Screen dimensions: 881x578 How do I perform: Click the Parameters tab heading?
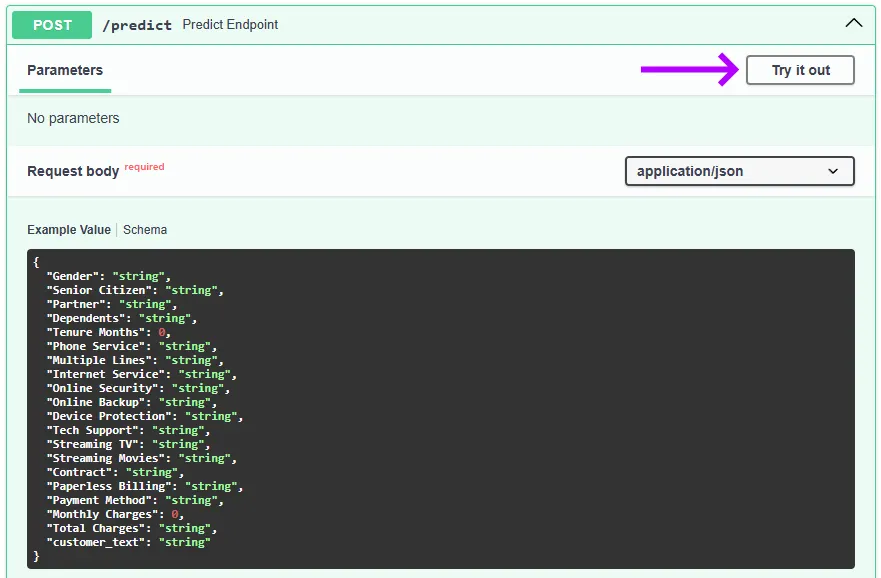tap(64, 70)
